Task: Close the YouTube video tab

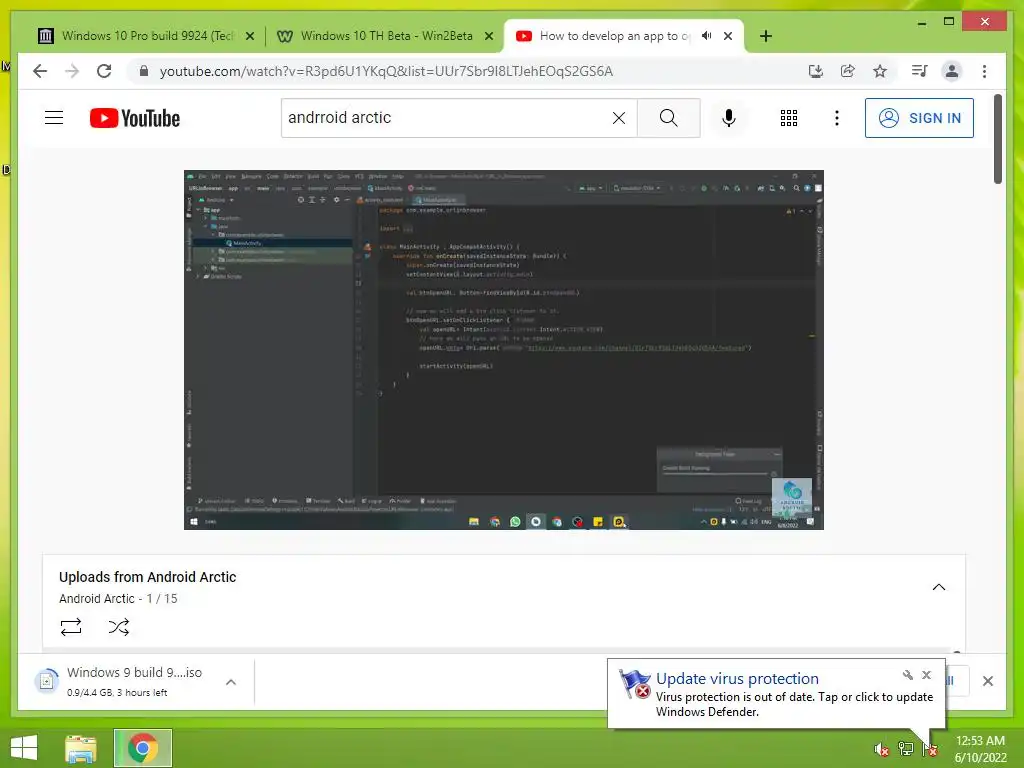Action: tap(728, 37)
